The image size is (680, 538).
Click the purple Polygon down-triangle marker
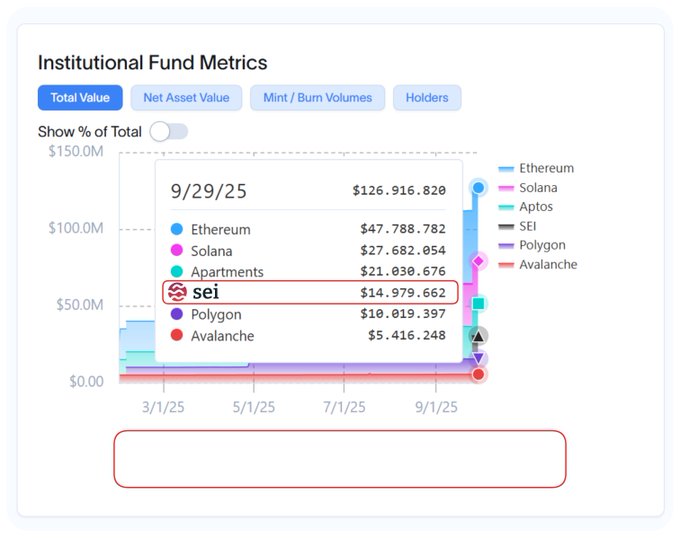click(478, 359)
